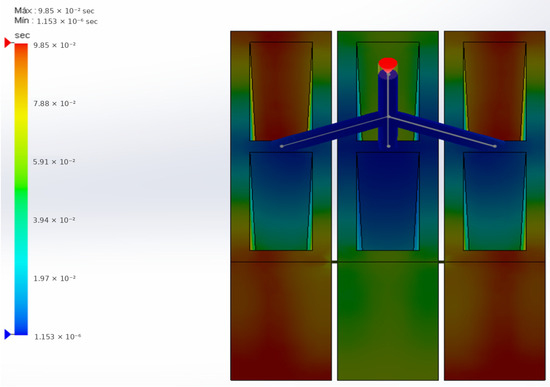Image resolution: width=550 pixels, height=387 pixels.
Task: Click the color legend gradient bar
Action: pos(21,189)
